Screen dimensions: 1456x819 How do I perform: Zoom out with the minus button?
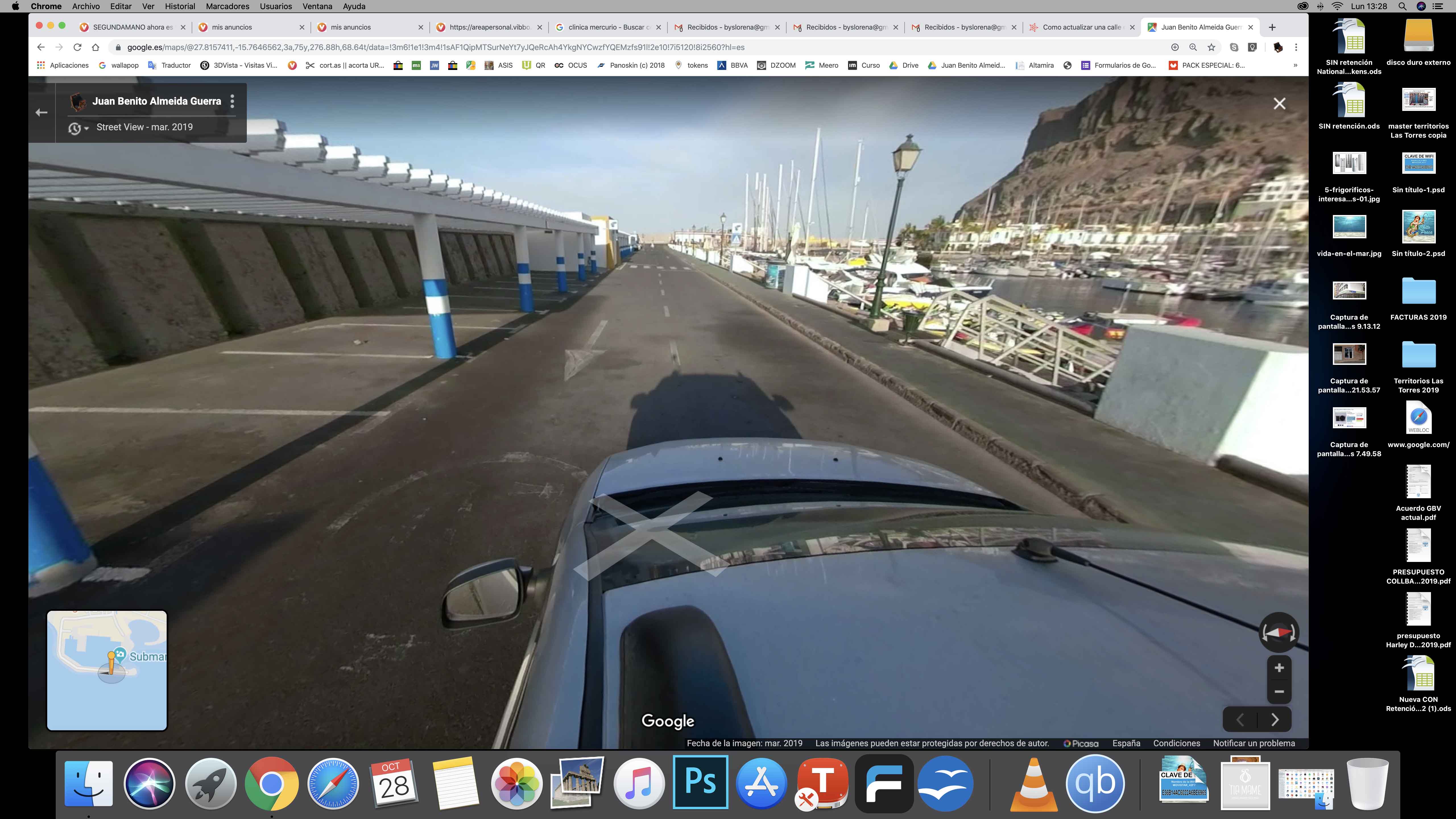(1279, 691)
